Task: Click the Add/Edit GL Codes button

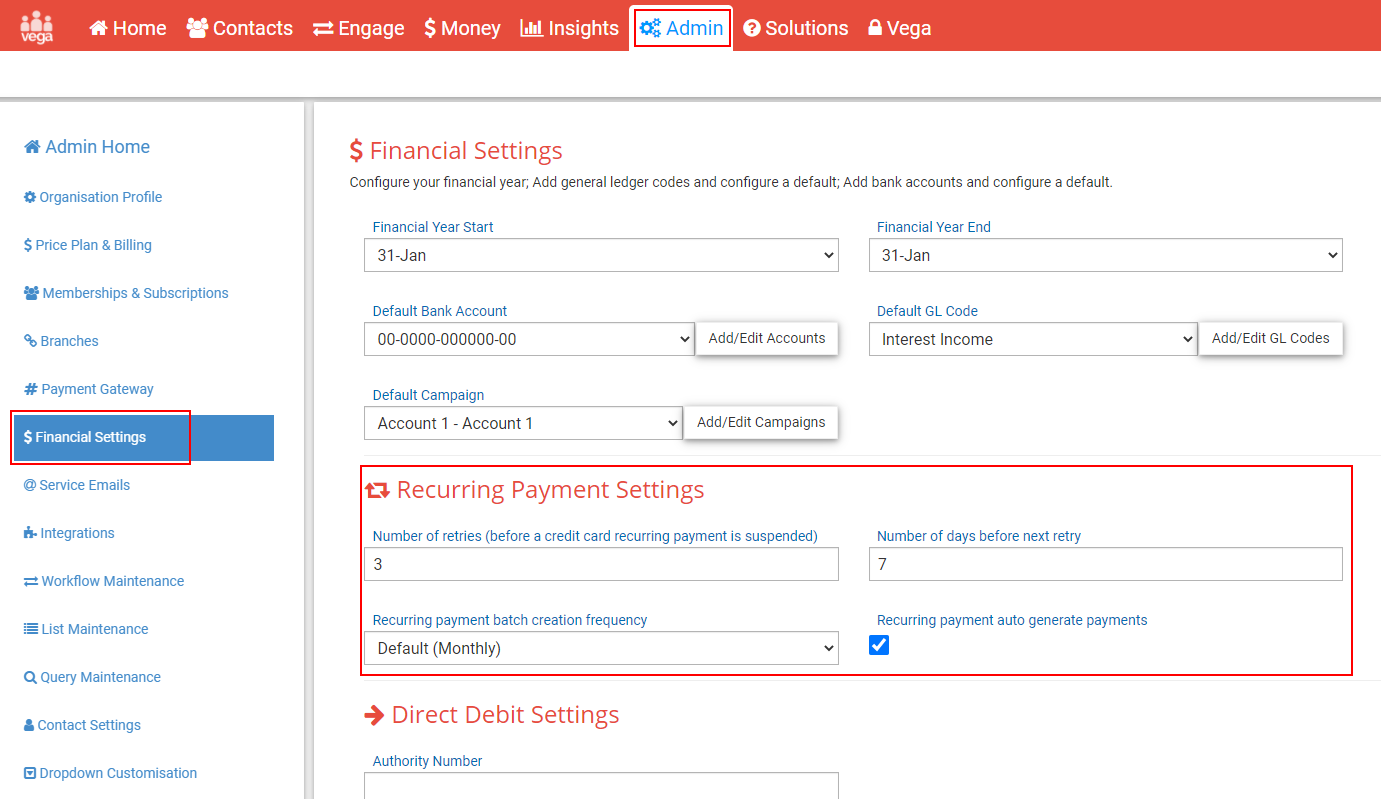Action: click(1270, 339)
